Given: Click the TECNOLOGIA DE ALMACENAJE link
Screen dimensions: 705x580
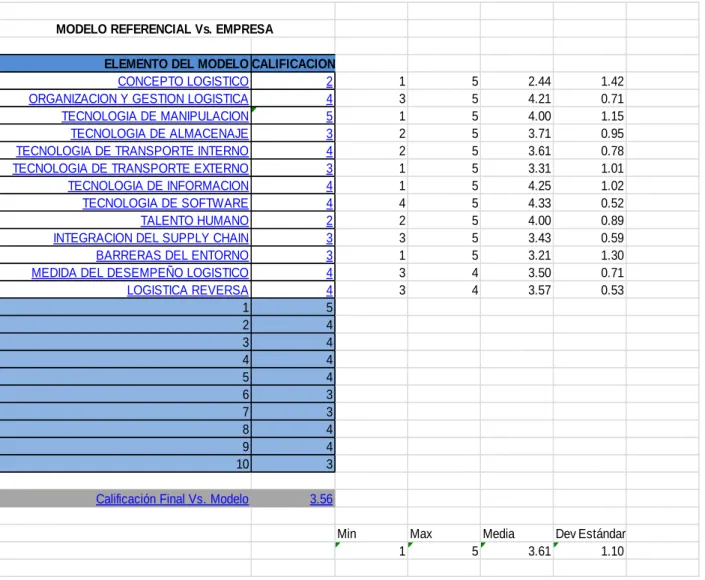Looking at the screenshot, I should (160, 134).
